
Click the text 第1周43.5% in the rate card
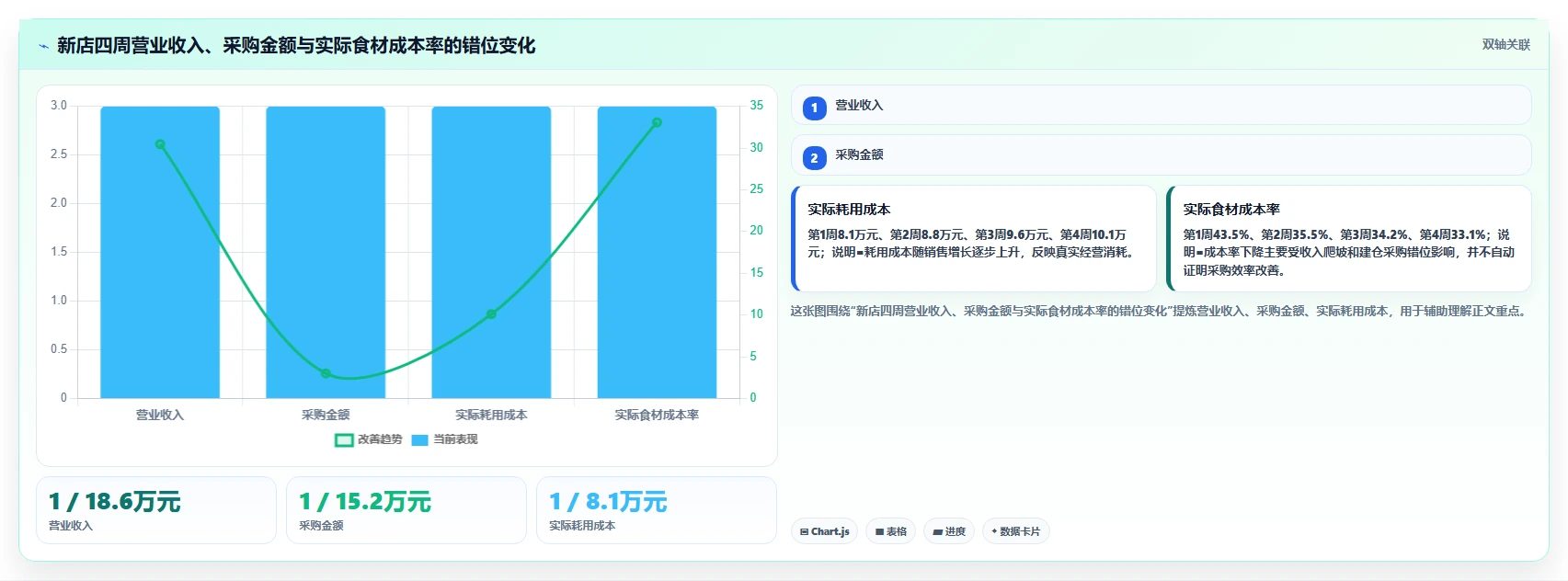1219,234
